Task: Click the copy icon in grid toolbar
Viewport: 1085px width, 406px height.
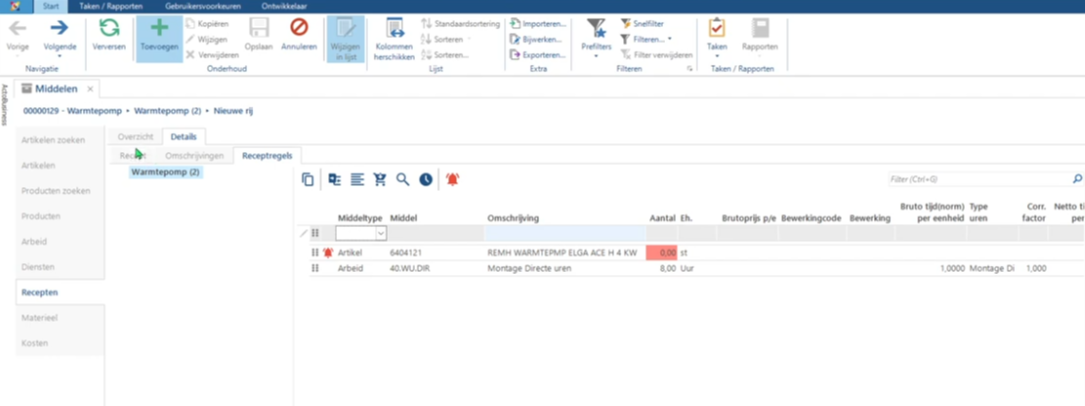Action: point(308,180)
